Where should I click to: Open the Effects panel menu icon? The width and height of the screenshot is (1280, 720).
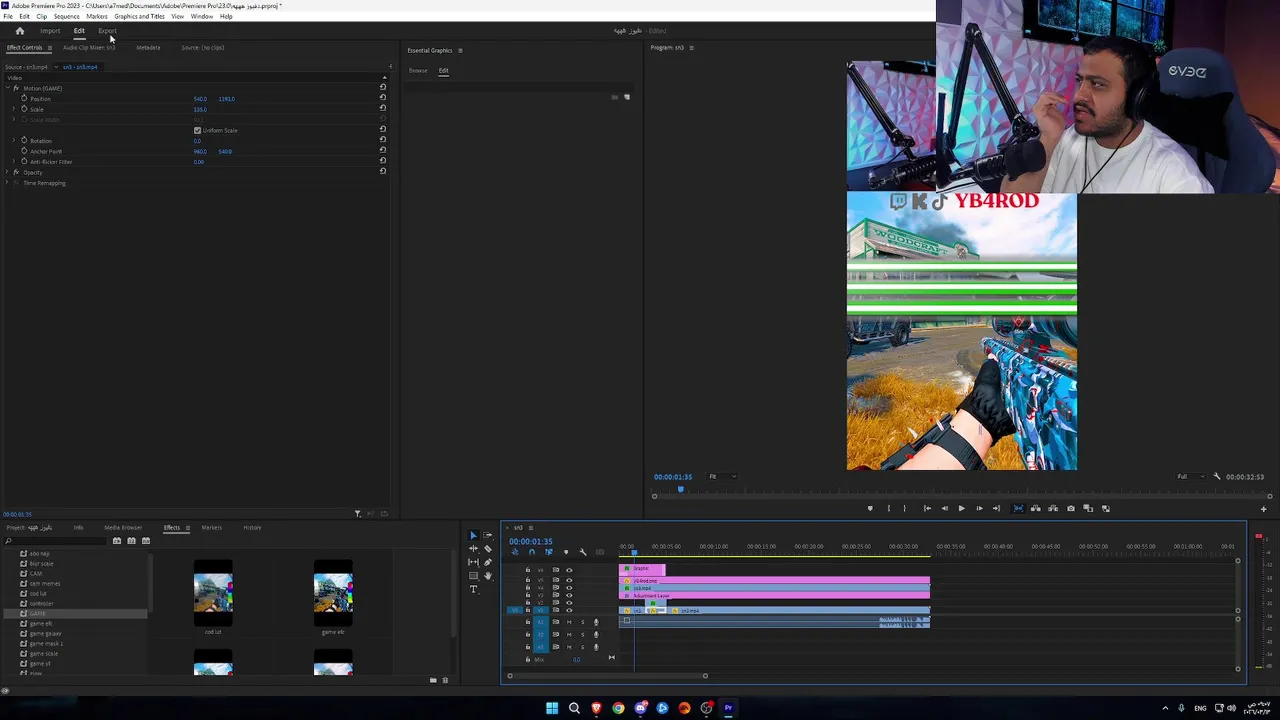[x=187, y=528]
